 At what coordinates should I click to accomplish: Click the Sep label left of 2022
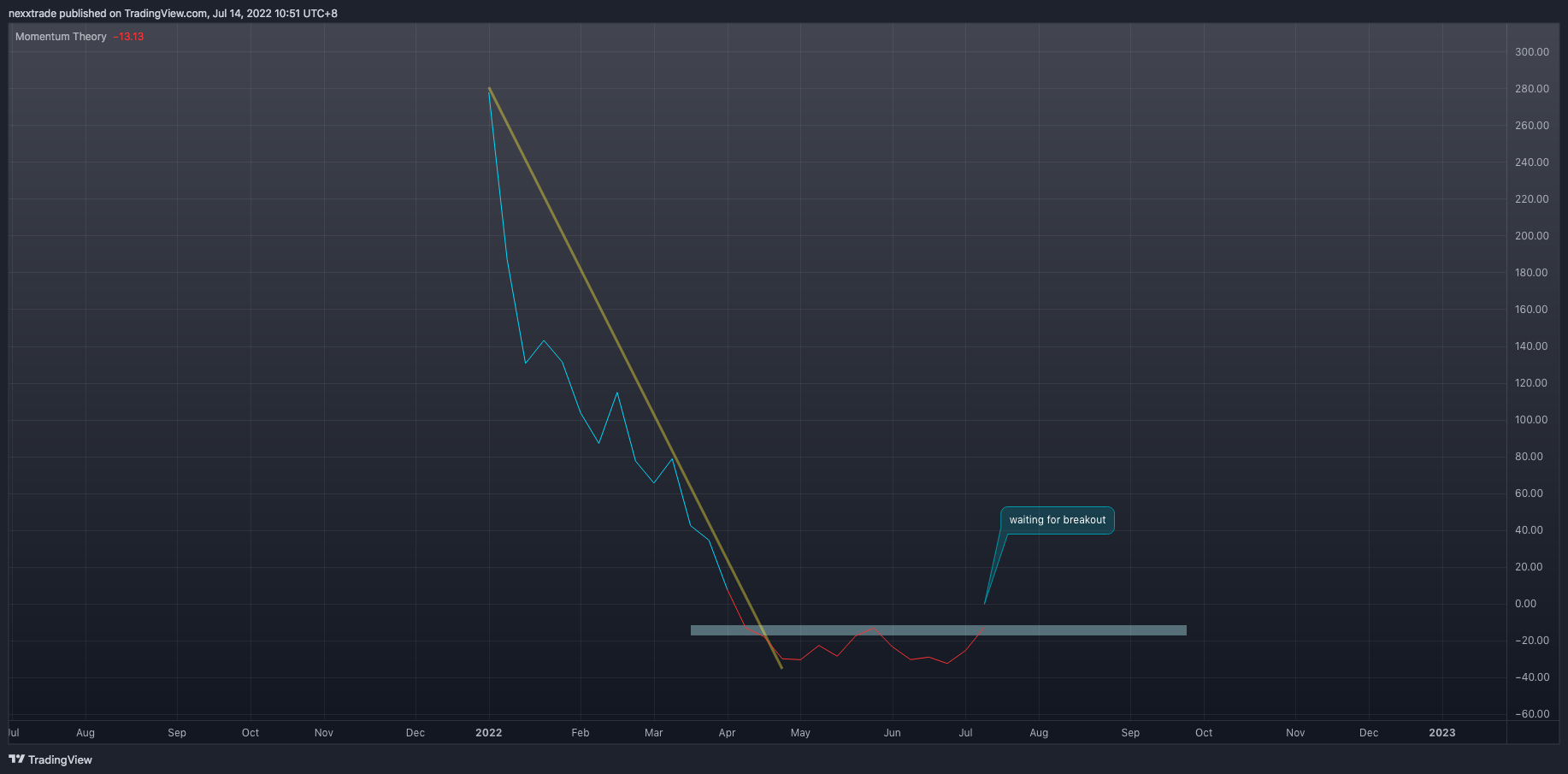177,733
